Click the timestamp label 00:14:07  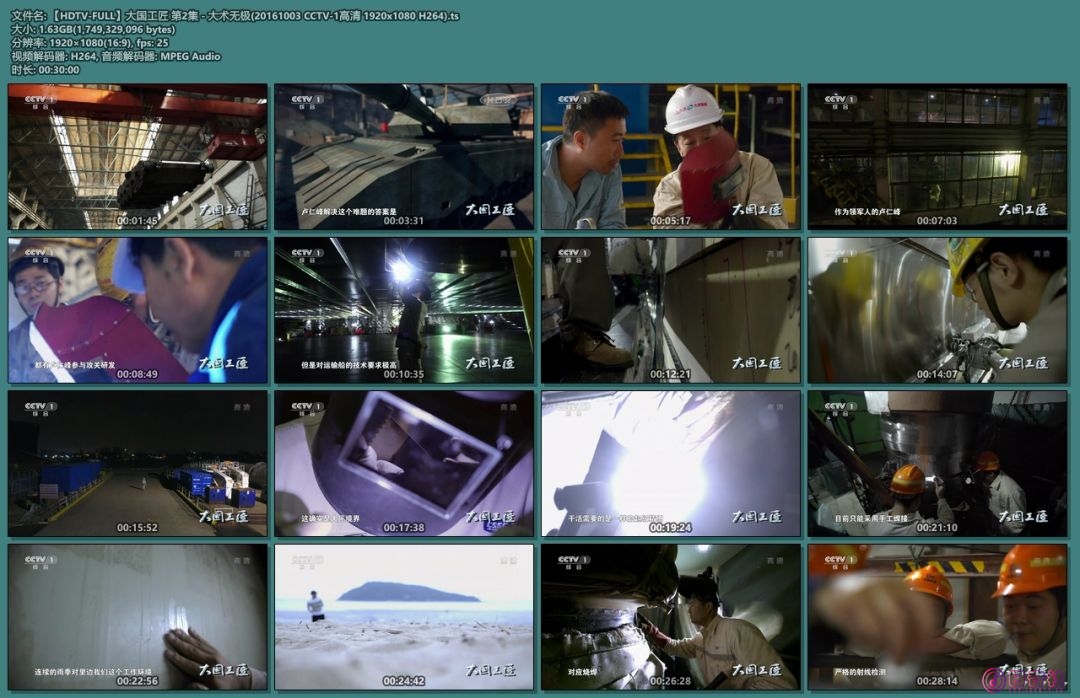pos(937,374)
